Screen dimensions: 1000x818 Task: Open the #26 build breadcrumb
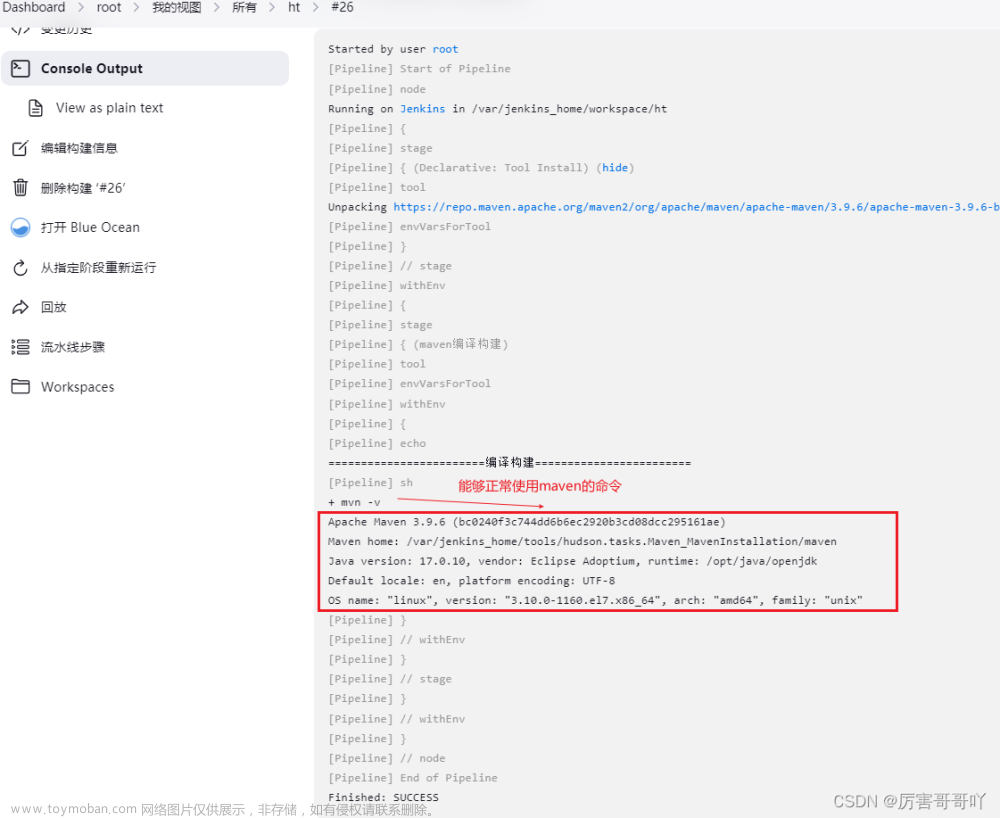(x=342, y=7)
